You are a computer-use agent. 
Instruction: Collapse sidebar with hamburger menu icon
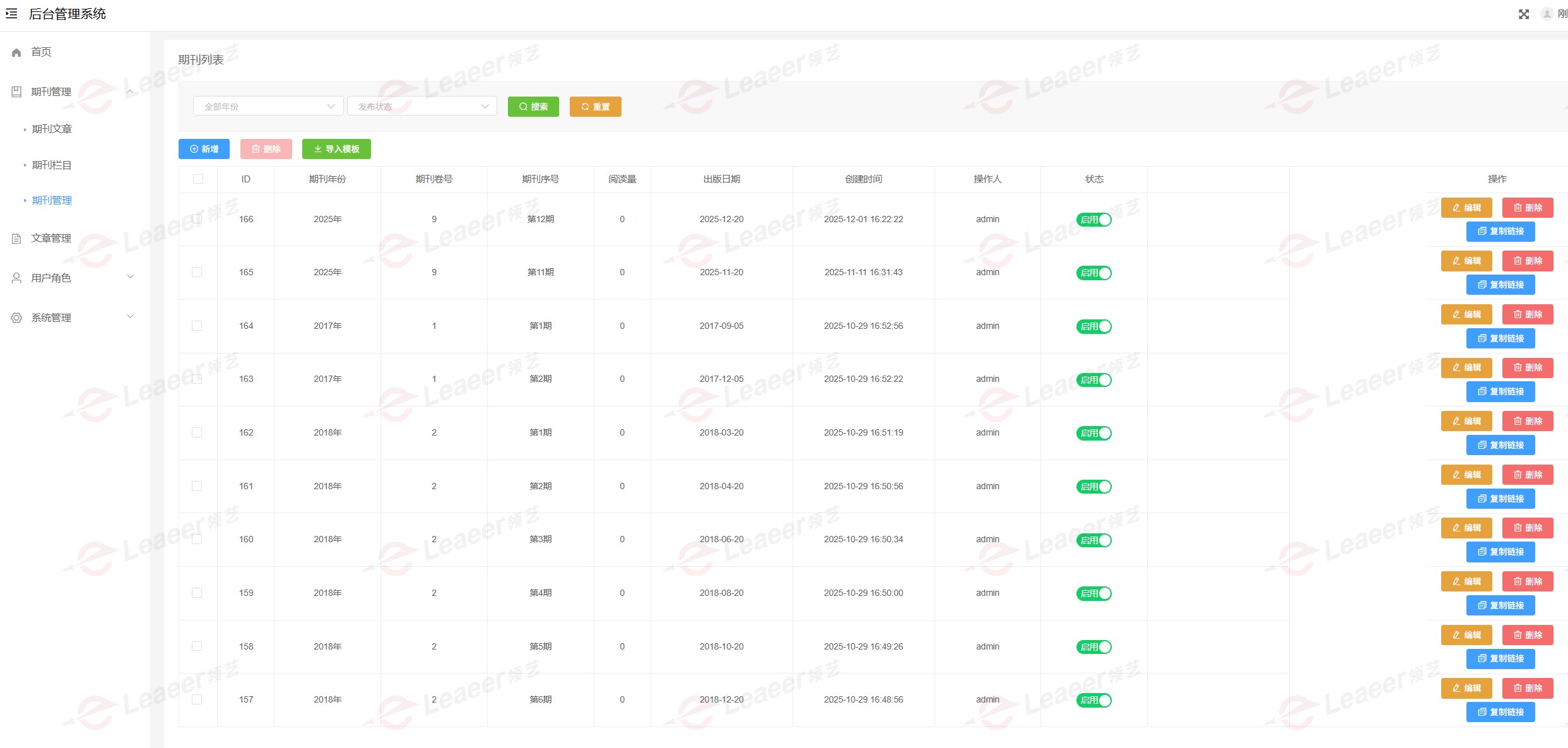[x=11, y=13]
